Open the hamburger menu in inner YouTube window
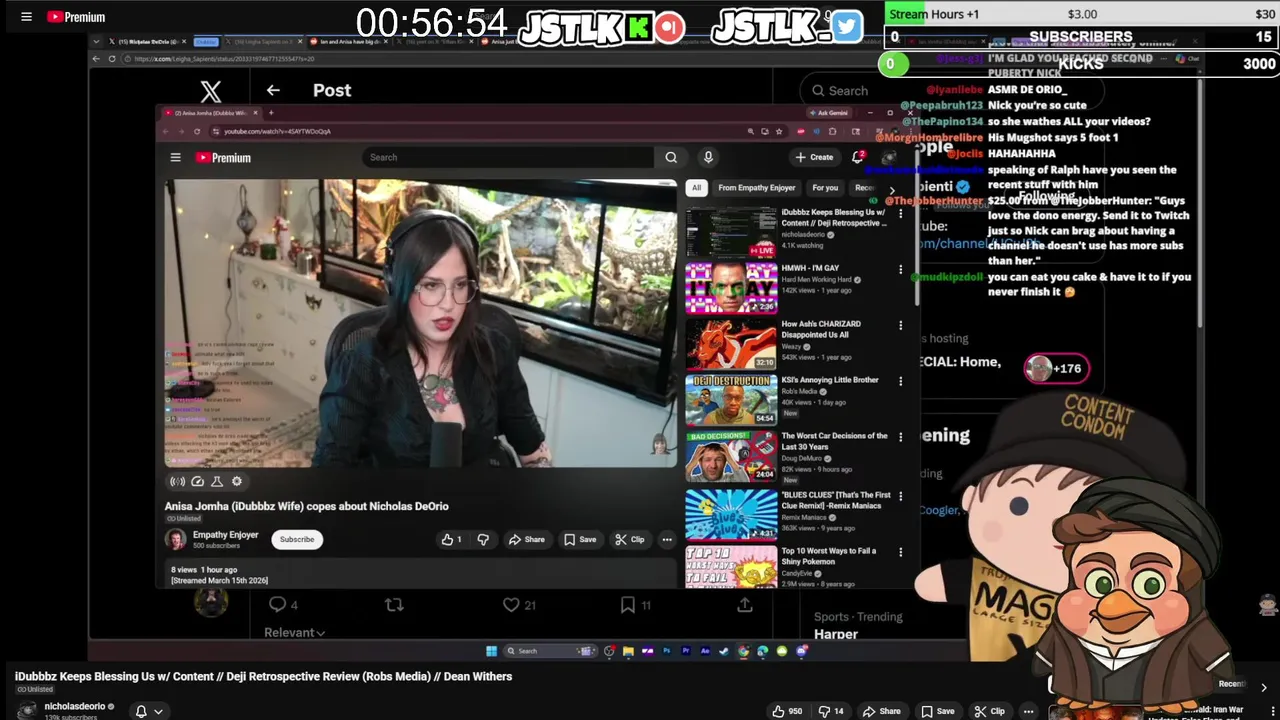This screenshot has height=720, width=1280. click(x=175, y=157)
